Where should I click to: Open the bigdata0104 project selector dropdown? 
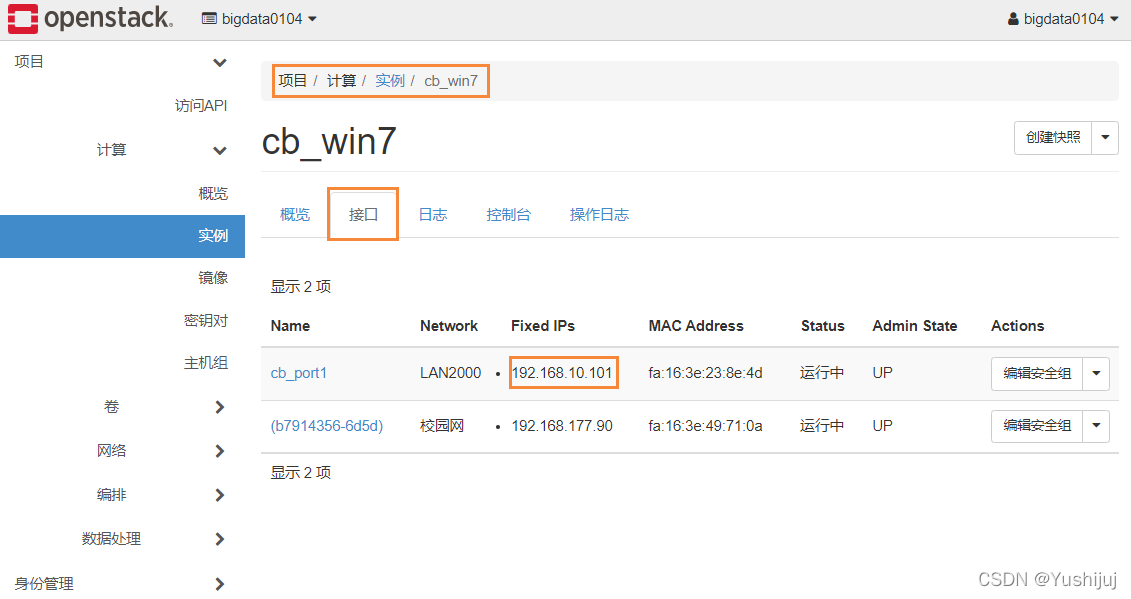coord(260,19)
